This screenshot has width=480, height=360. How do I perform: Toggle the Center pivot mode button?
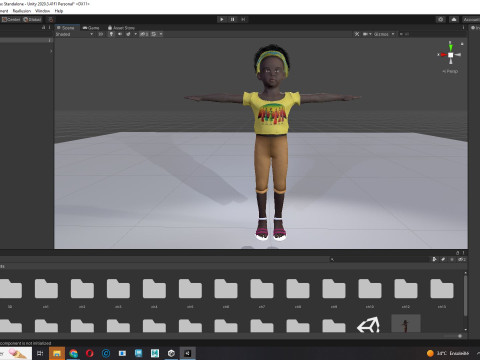point(11,19)
